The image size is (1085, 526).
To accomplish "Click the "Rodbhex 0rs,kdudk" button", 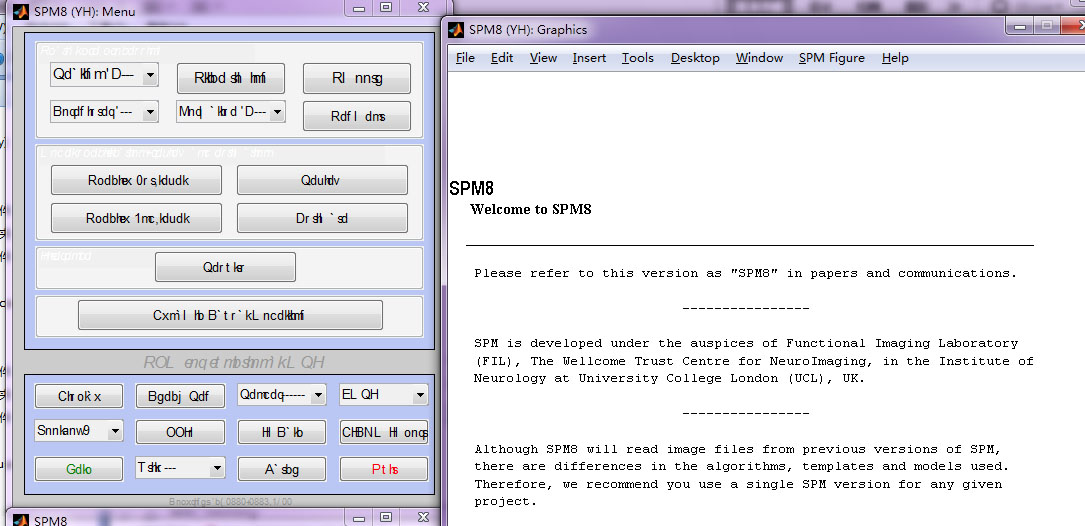I will click(136, 180).
